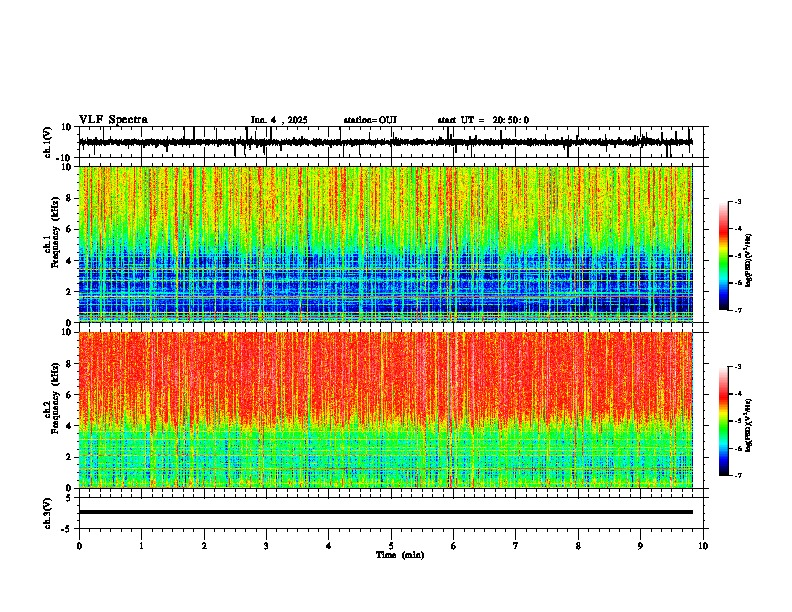Click the '4' kHz tick on ch.1 spectrogram
The width and height of the screenshot is (792, 612).
[69, 261]
